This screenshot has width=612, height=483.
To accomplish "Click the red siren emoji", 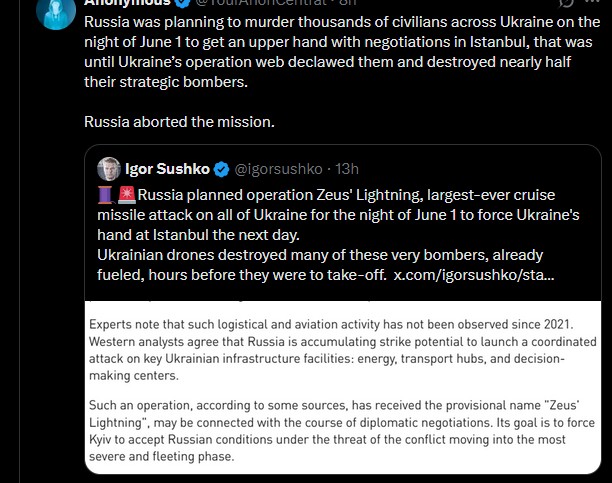I will [126, 195].
